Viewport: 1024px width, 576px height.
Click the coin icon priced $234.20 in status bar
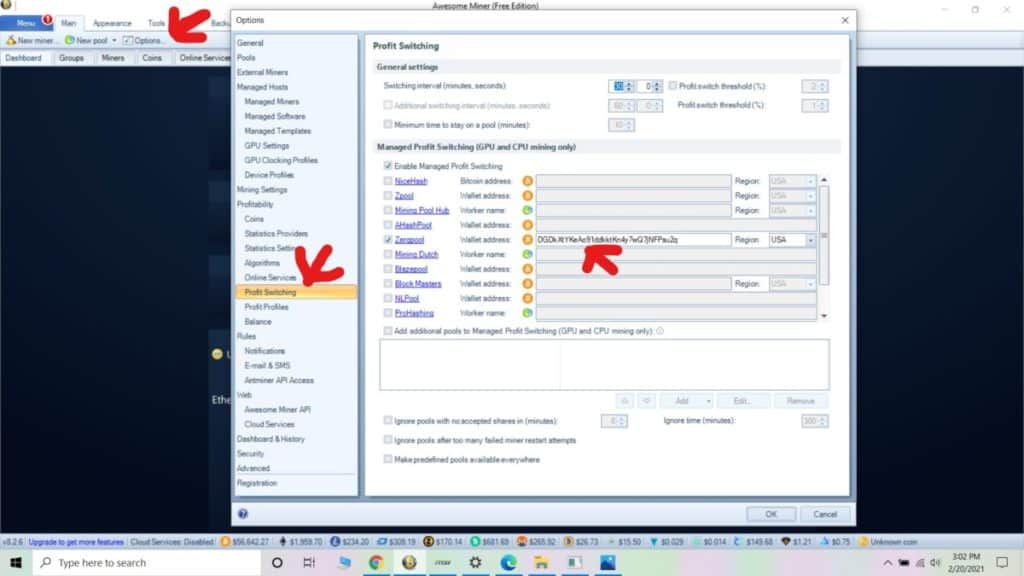[x=335, y=542]
